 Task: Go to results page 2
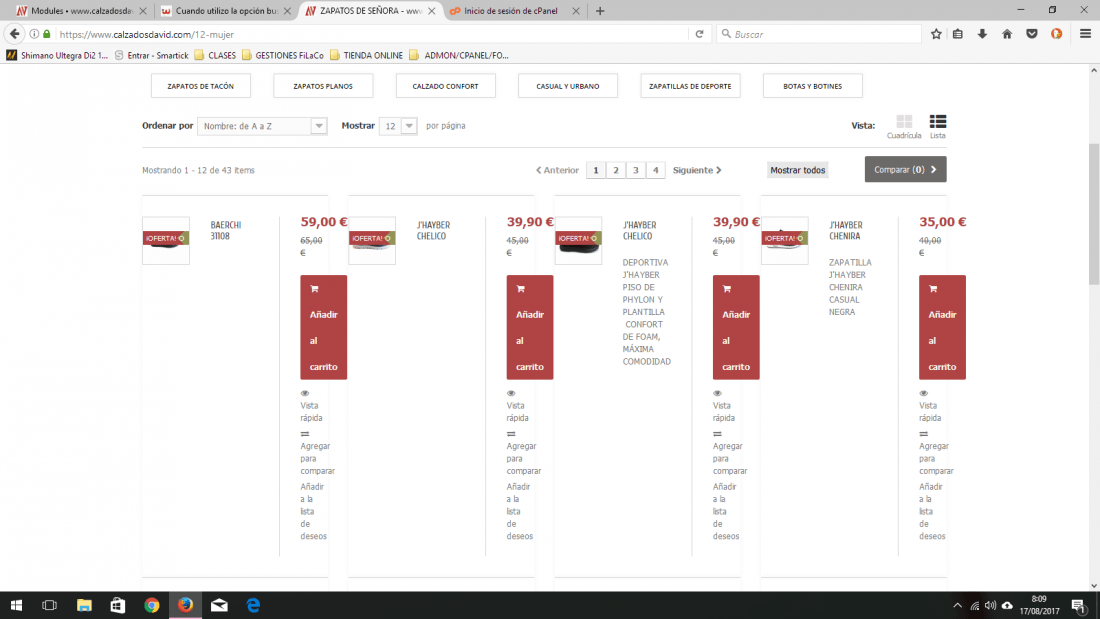616,170
